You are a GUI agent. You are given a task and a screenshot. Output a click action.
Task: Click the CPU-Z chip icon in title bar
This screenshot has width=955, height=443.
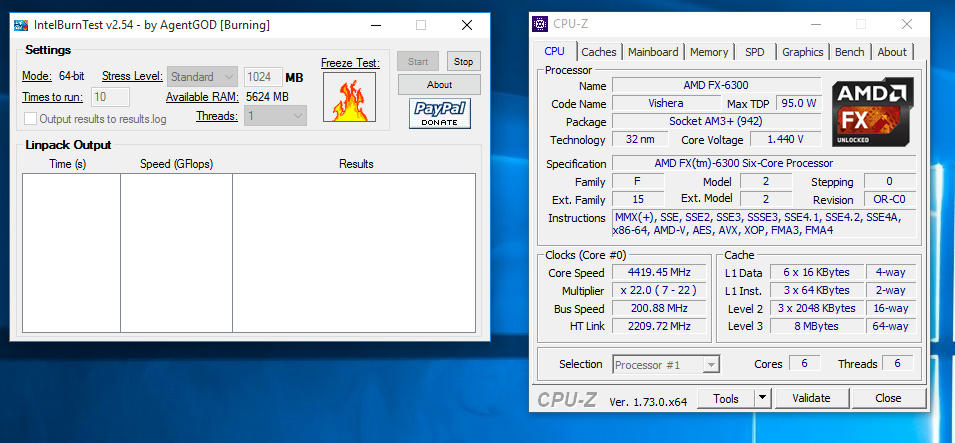click(540, 24)
